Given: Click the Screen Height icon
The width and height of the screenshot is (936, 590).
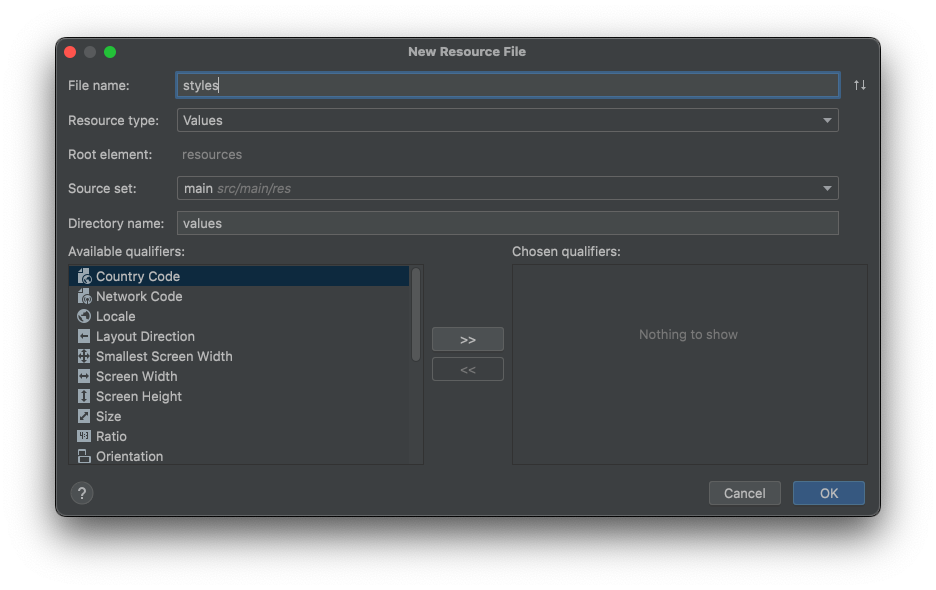Looking at the screenshot, I should 84,397.
